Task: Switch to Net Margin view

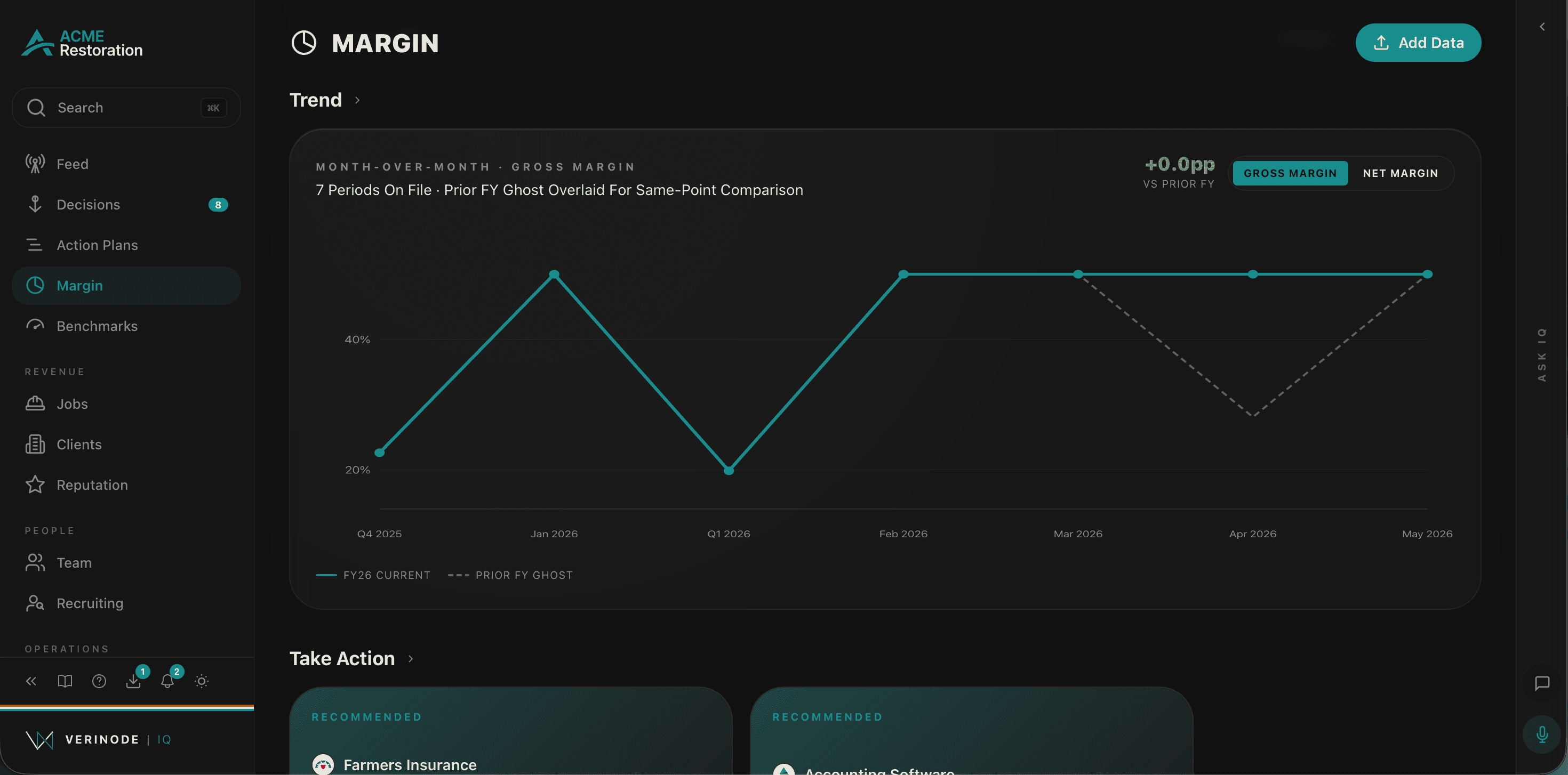Action: (x=1400, y=173)
